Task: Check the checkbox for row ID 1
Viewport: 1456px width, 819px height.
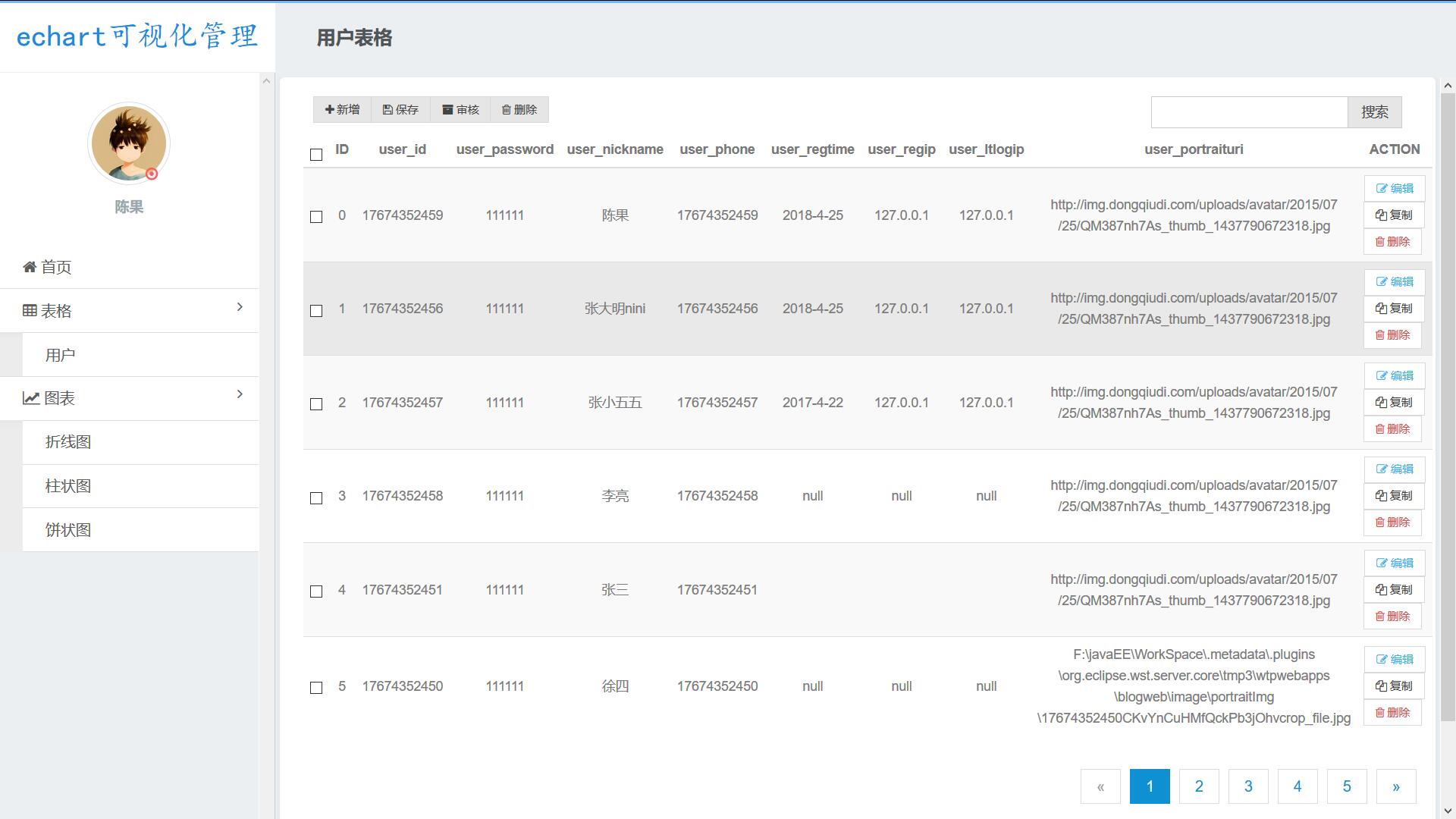Action: pos(316,311)
